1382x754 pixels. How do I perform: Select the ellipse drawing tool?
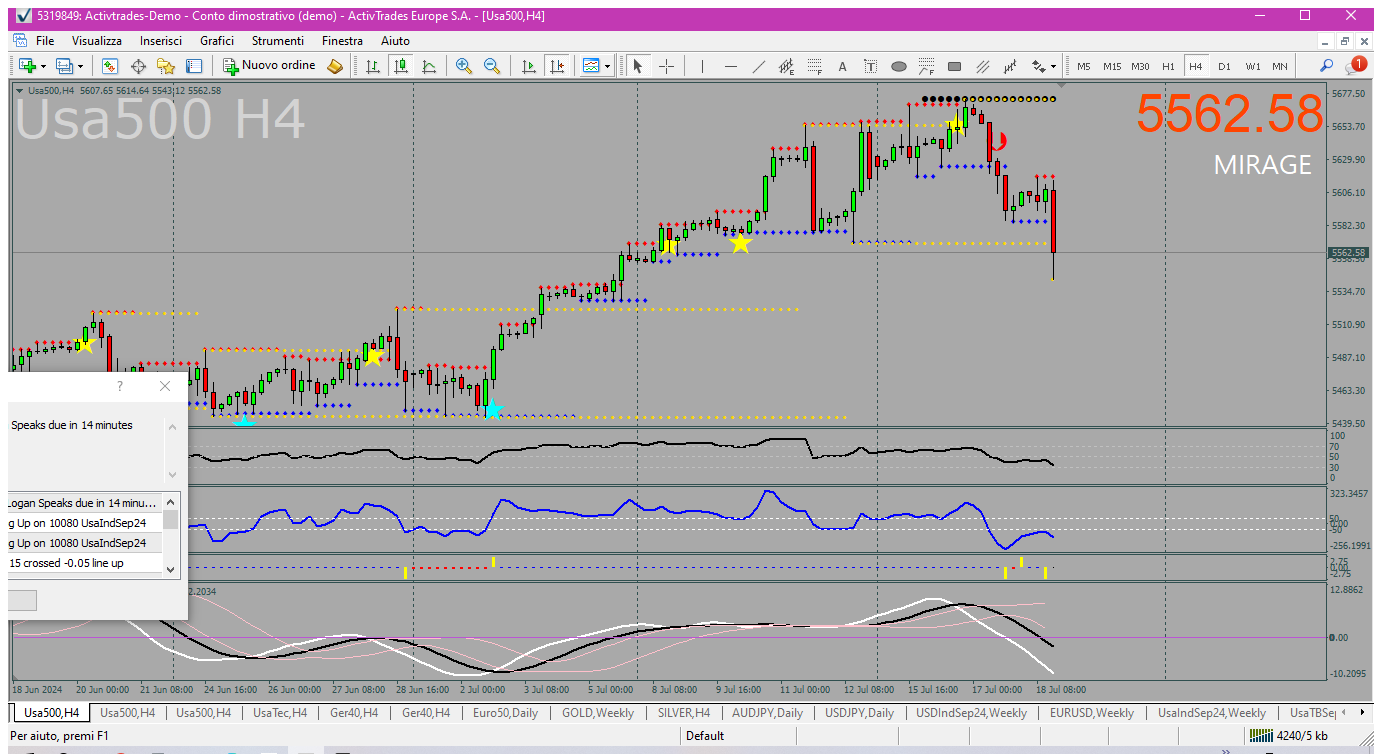[x=898, y=66]
